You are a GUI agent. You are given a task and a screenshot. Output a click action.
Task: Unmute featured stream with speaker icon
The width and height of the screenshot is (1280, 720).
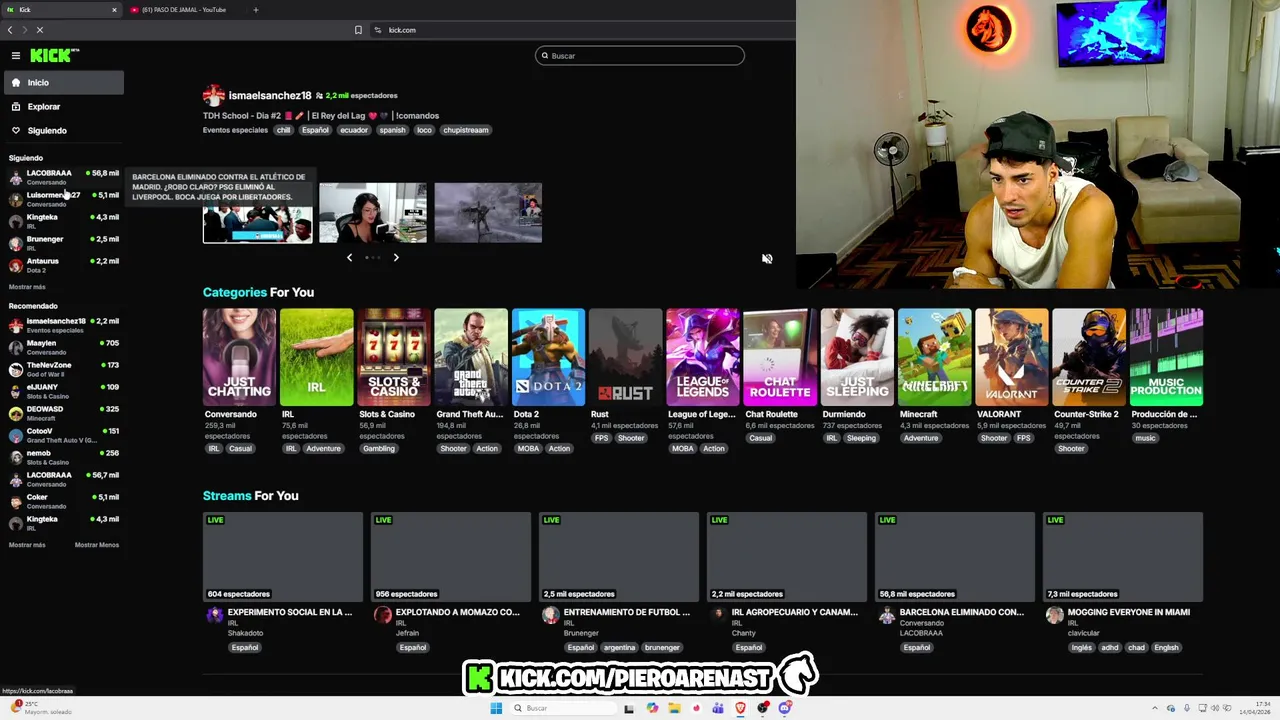point(767,259)
